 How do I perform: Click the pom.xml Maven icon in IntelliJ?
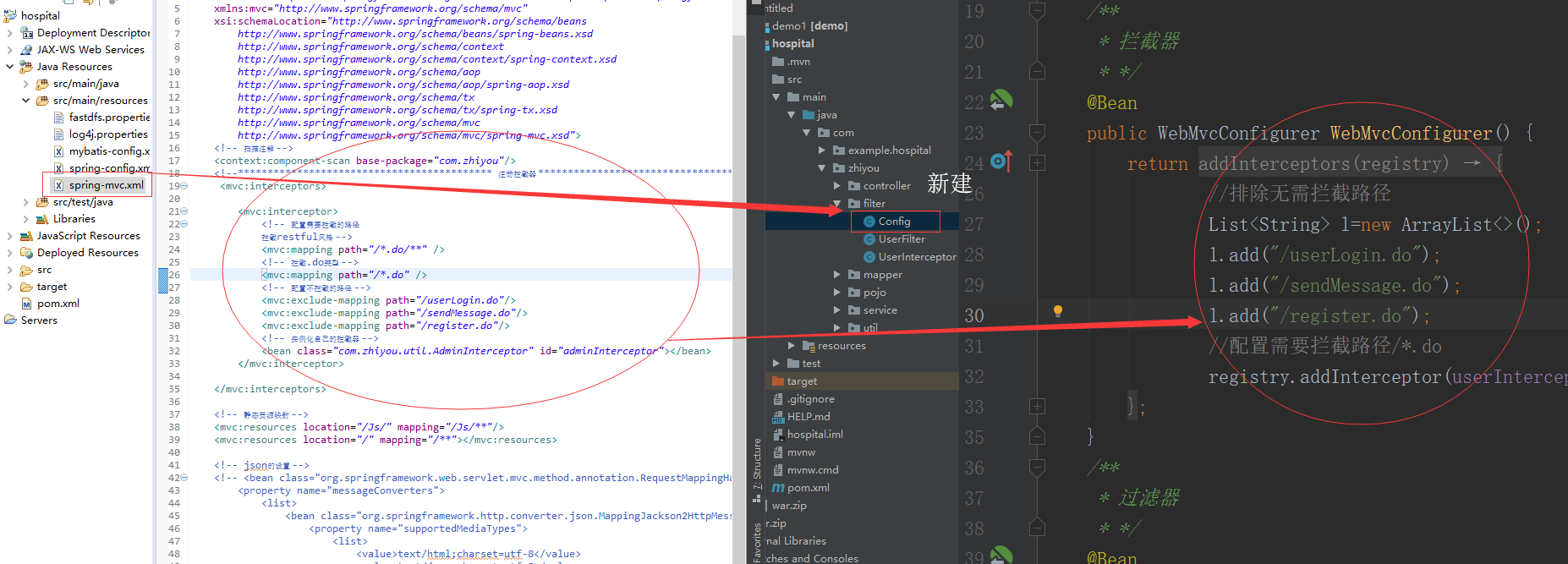[x=778, y=488]
